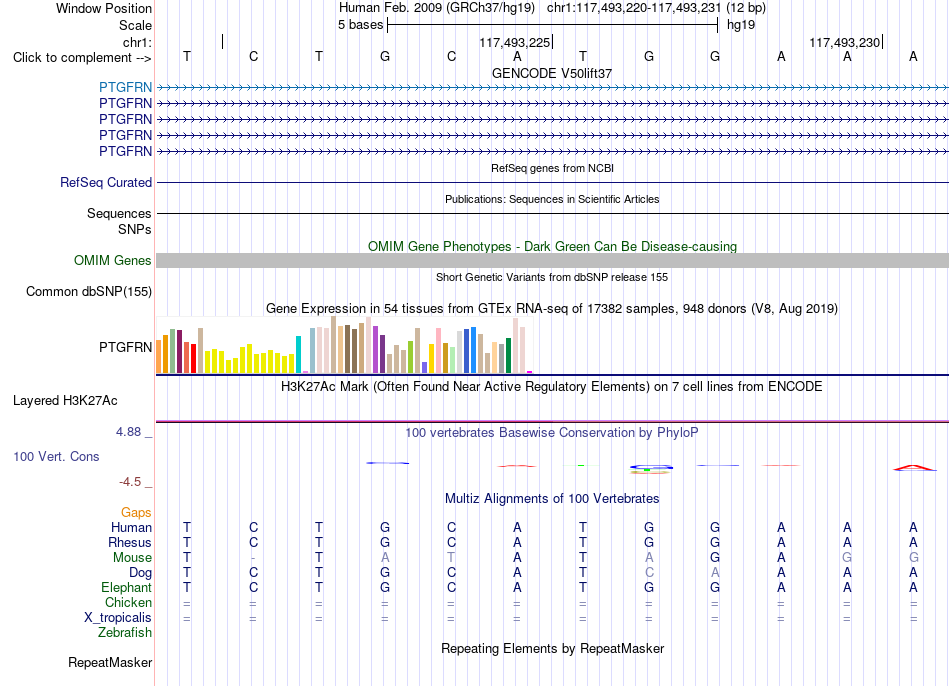Open the 'RefSeq Curated' track label

coord(106,182)
